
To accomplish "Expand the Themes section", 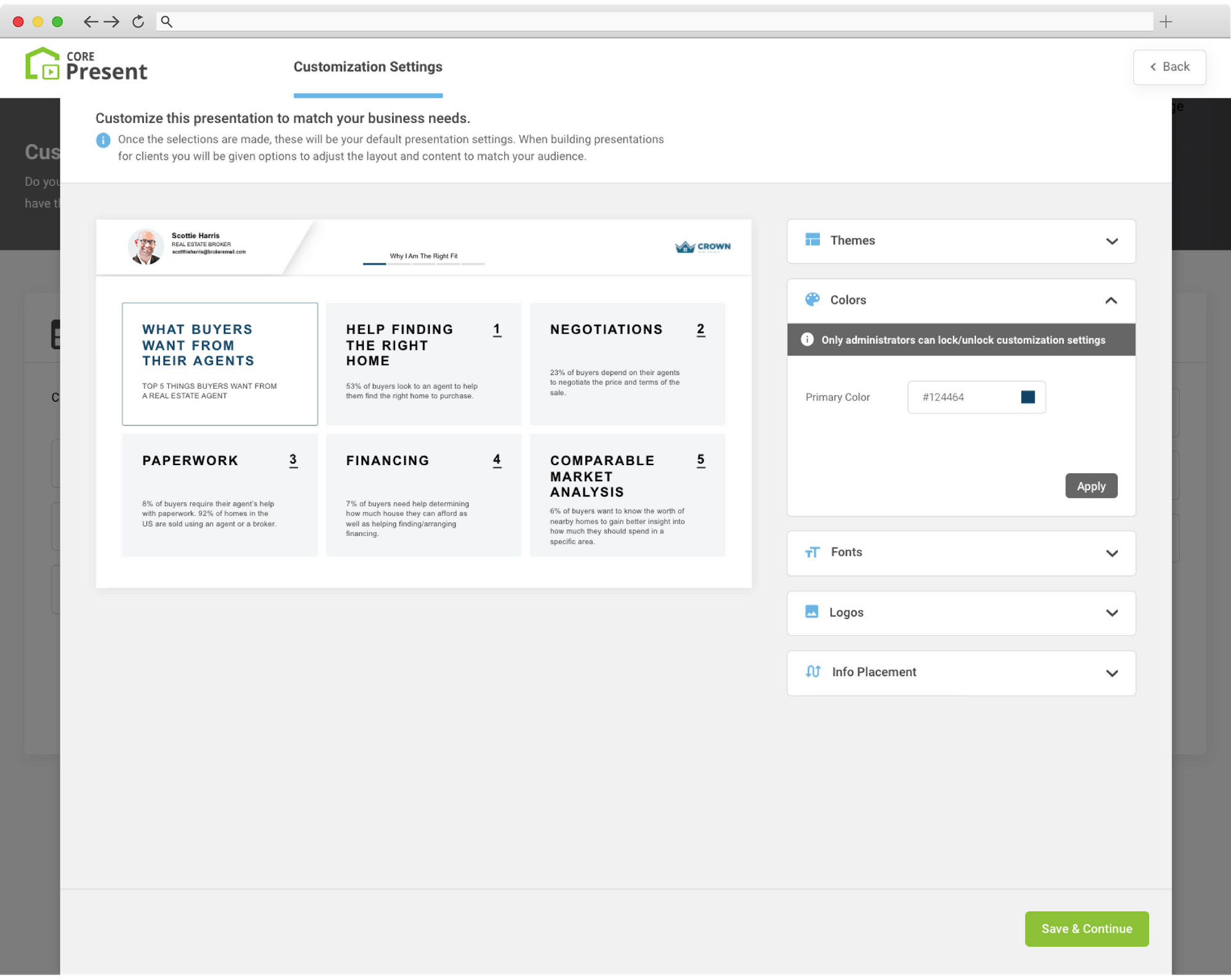I will [1112, 241].
